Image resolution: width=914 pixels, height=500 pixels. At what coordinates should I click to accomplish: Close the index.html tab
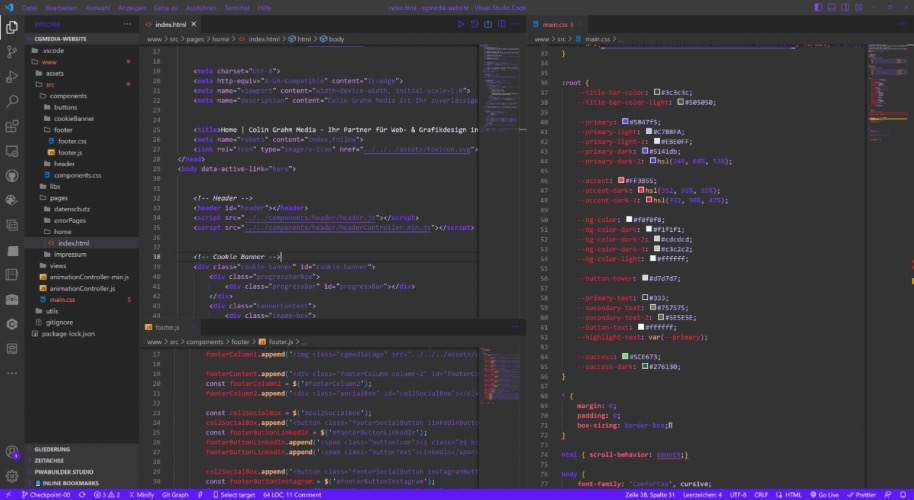point(194,24)
